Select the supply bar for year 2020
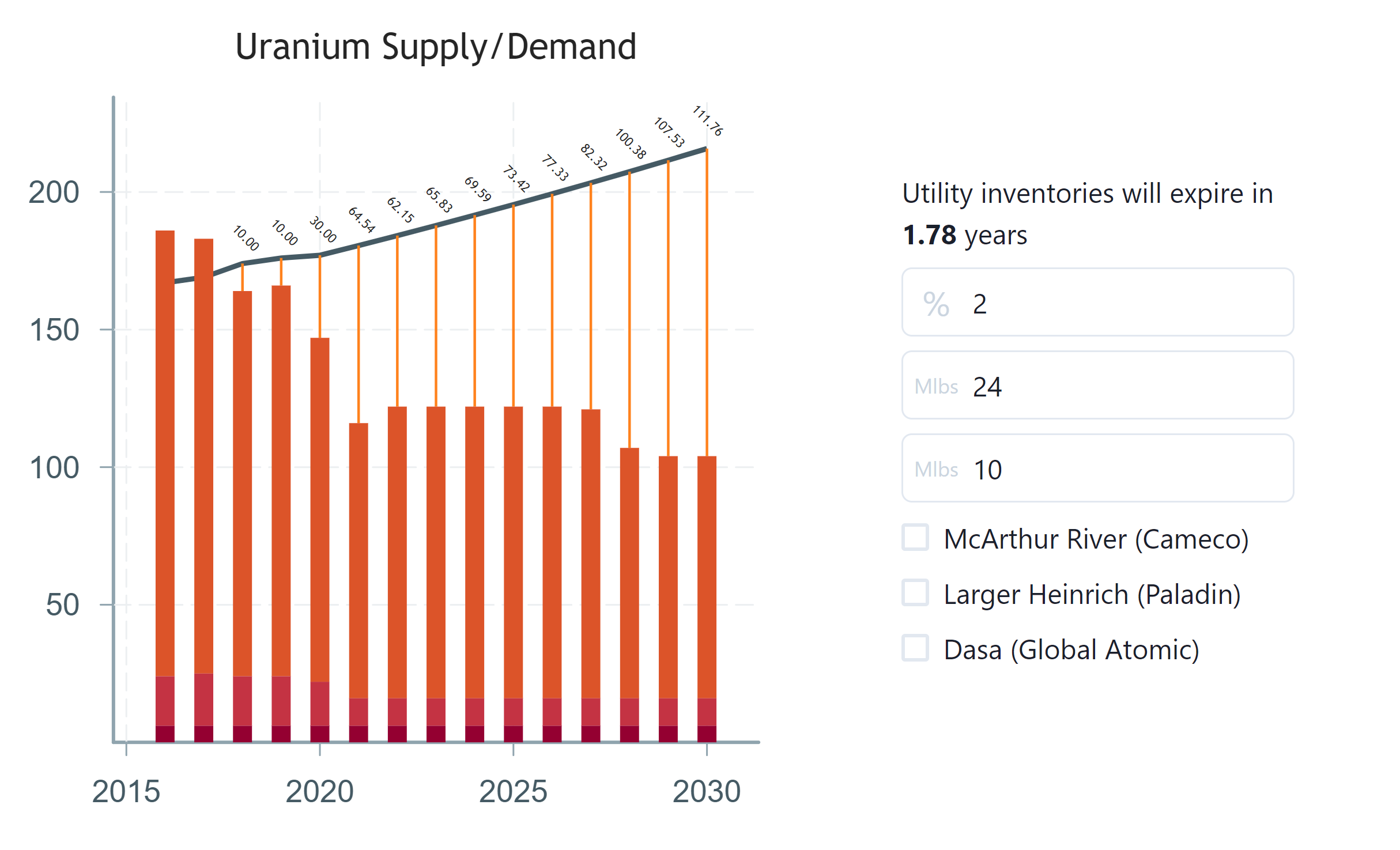This screenshot has height=850, width=1400. coord(320,540)
